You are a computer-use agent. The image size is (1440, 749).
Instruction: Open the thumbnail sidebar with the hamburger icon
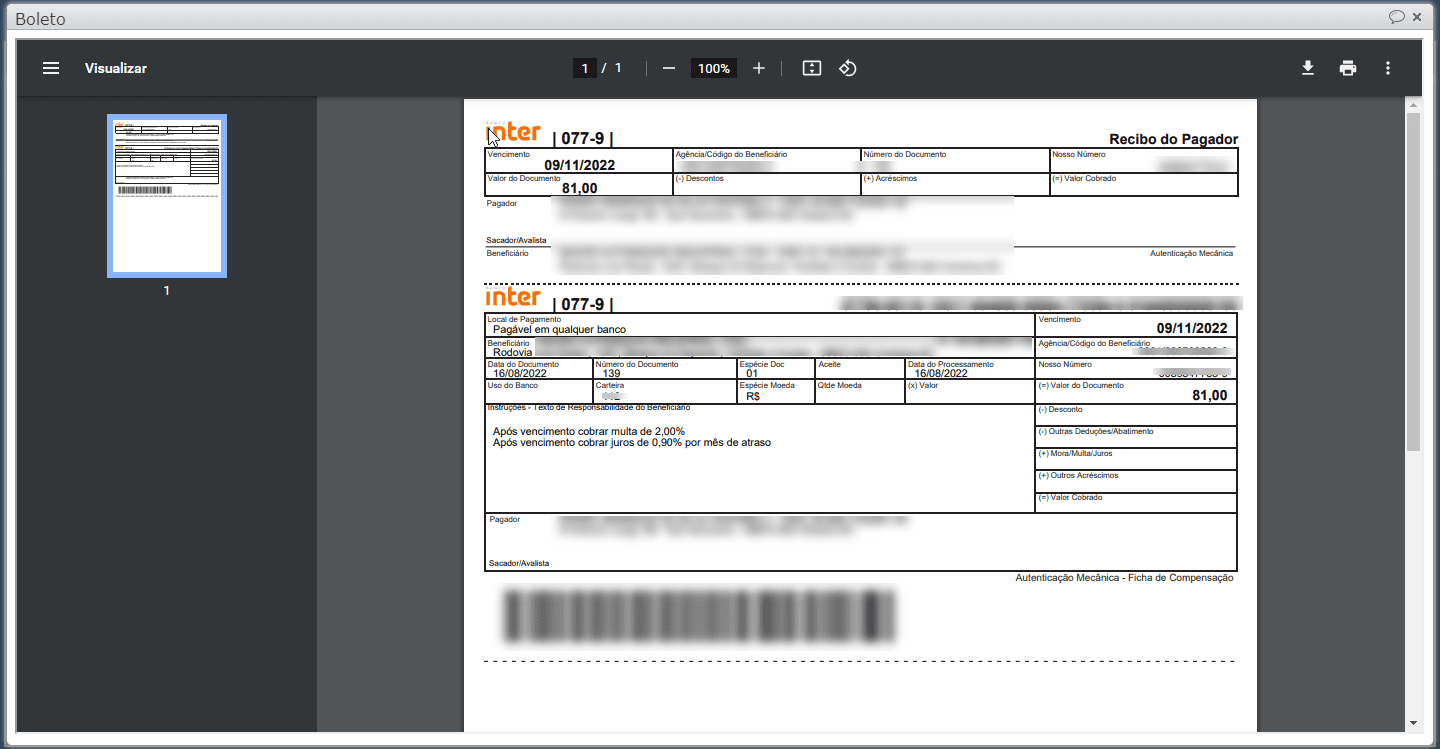pyautogui.click(x=50, y=68)
